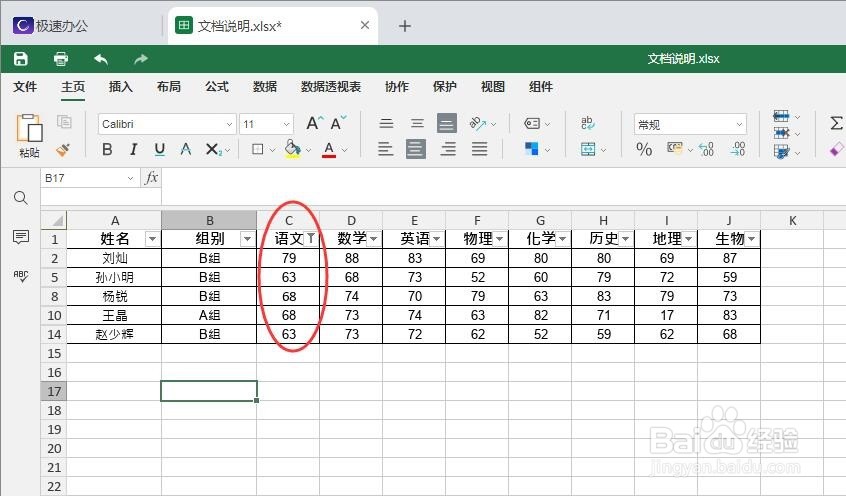Open filter dropdown for 组别 column
This screenshot has height=496, width=846.
(x=247, y=239)
